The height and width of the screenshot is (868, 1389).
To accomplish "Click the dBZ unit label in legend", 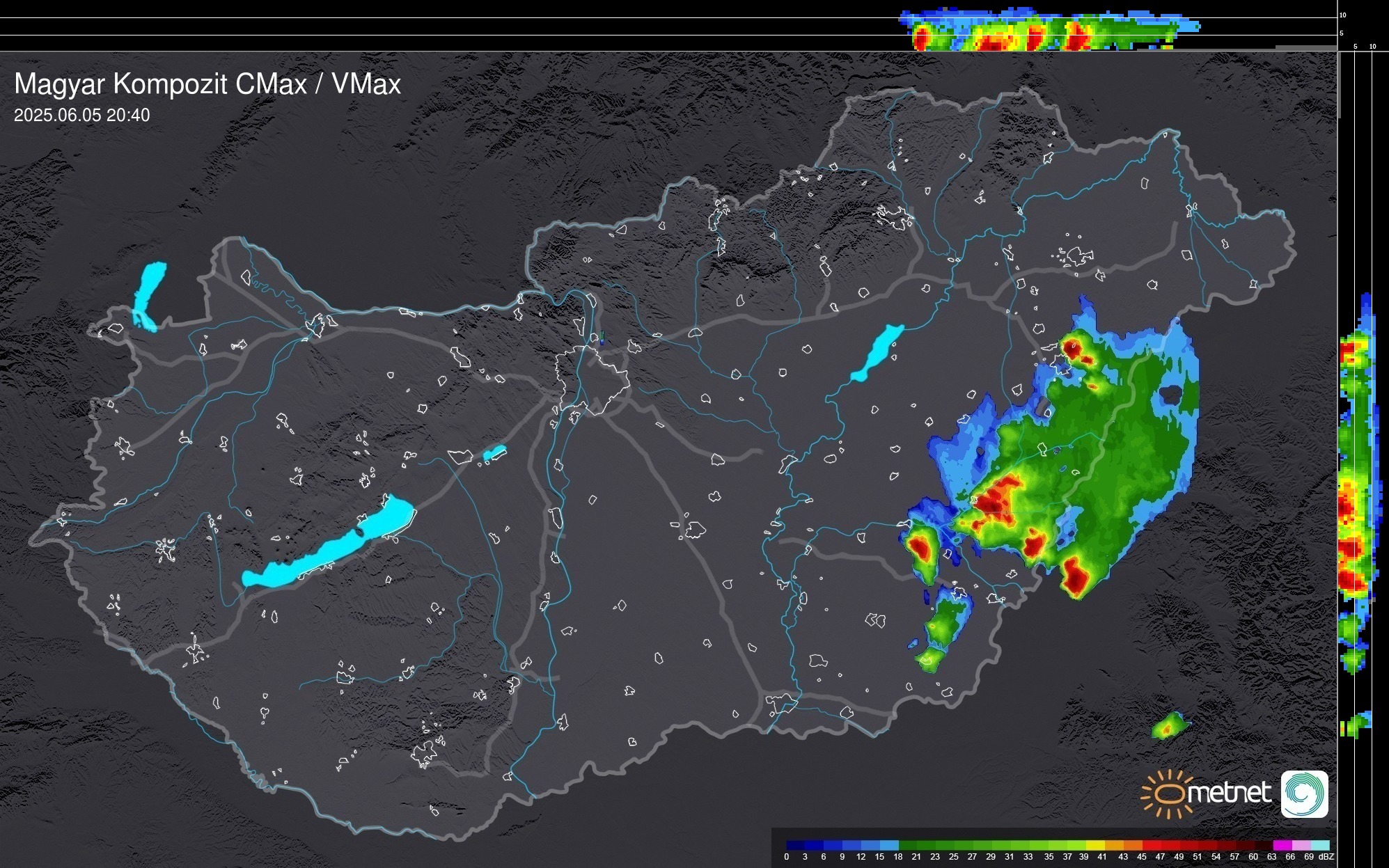I will pyautogui.click(x=1326, y=857).
